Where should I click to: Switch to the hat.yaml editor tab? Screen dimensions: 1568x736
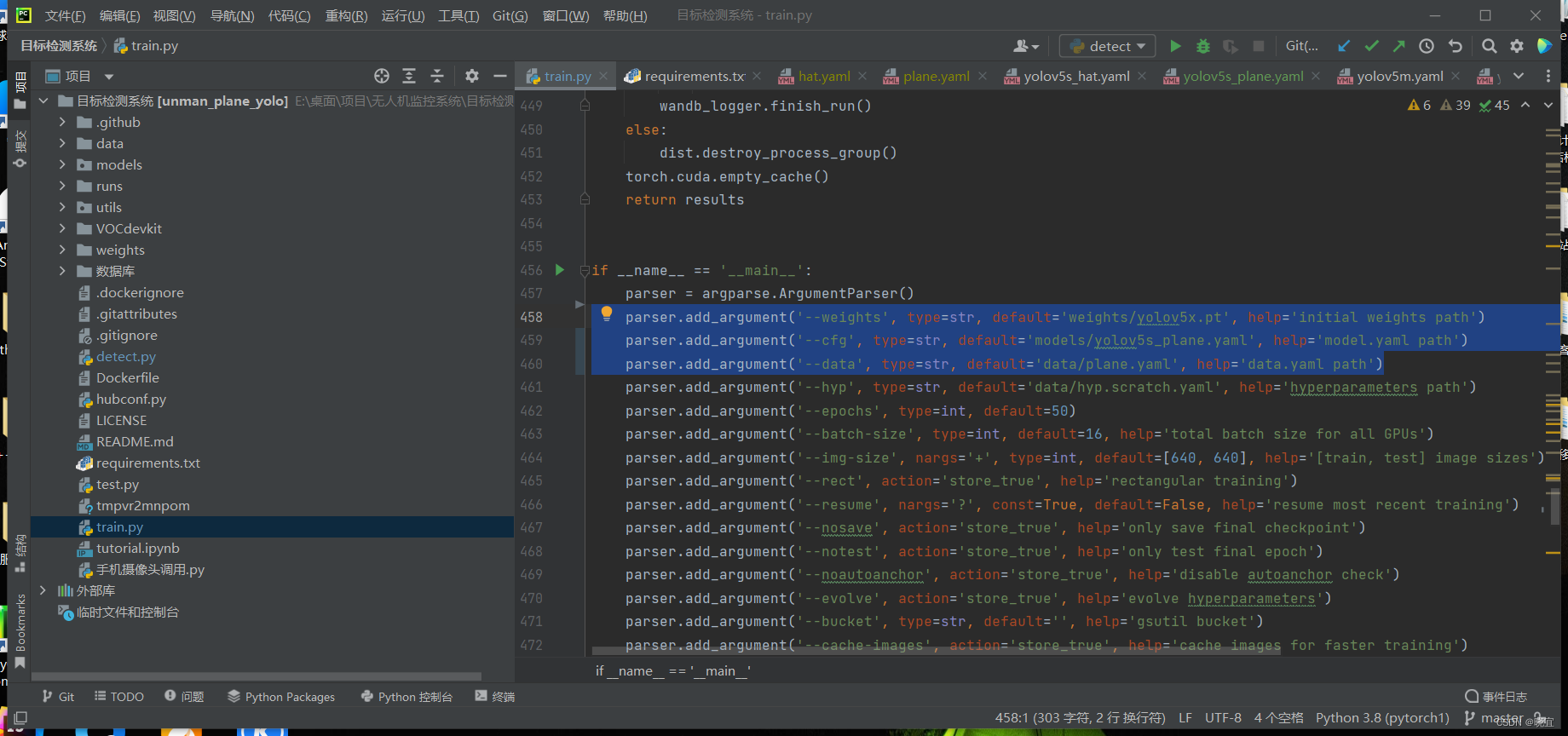823,76
